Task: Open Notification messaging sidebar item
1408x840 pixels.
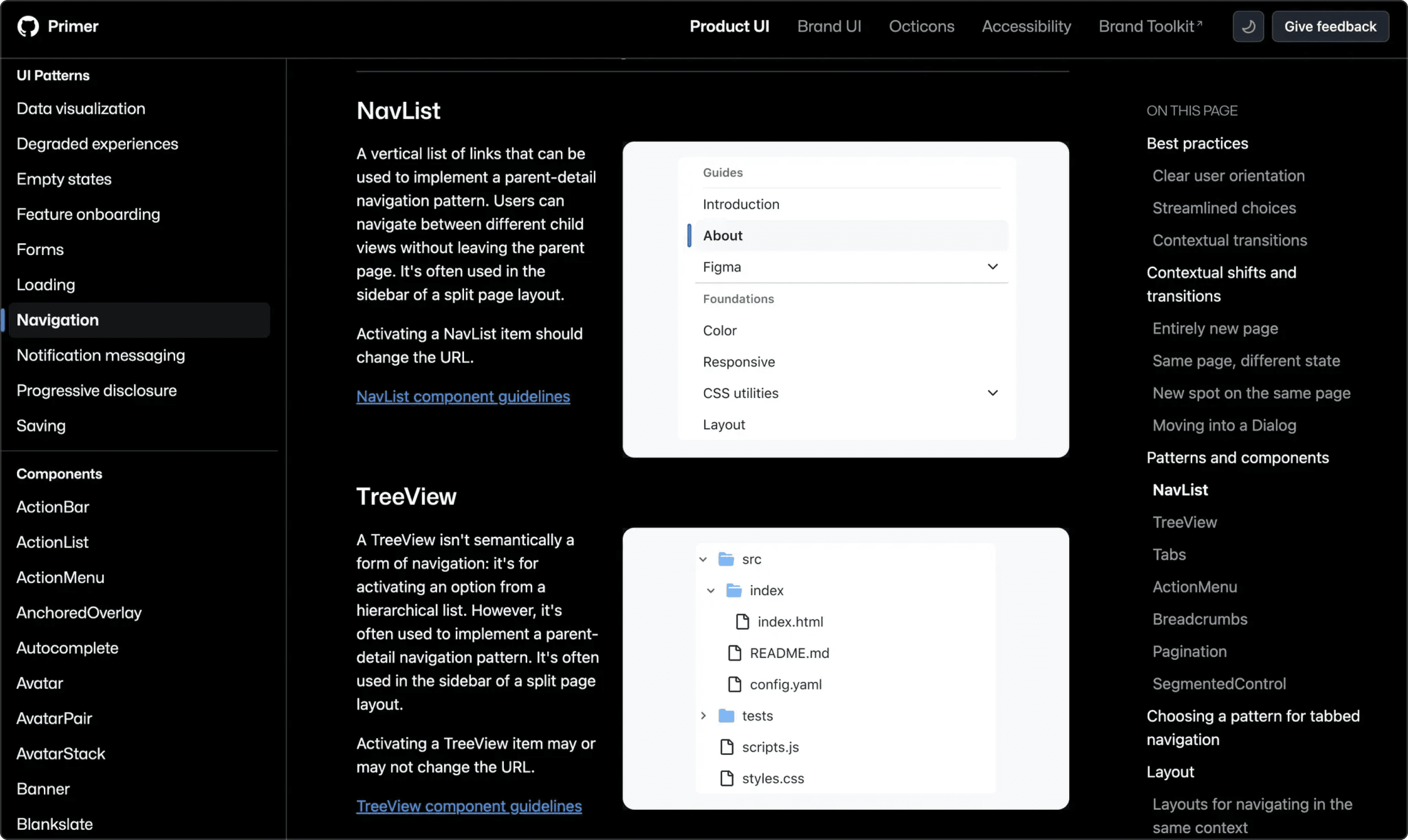Action: [101, 355]
